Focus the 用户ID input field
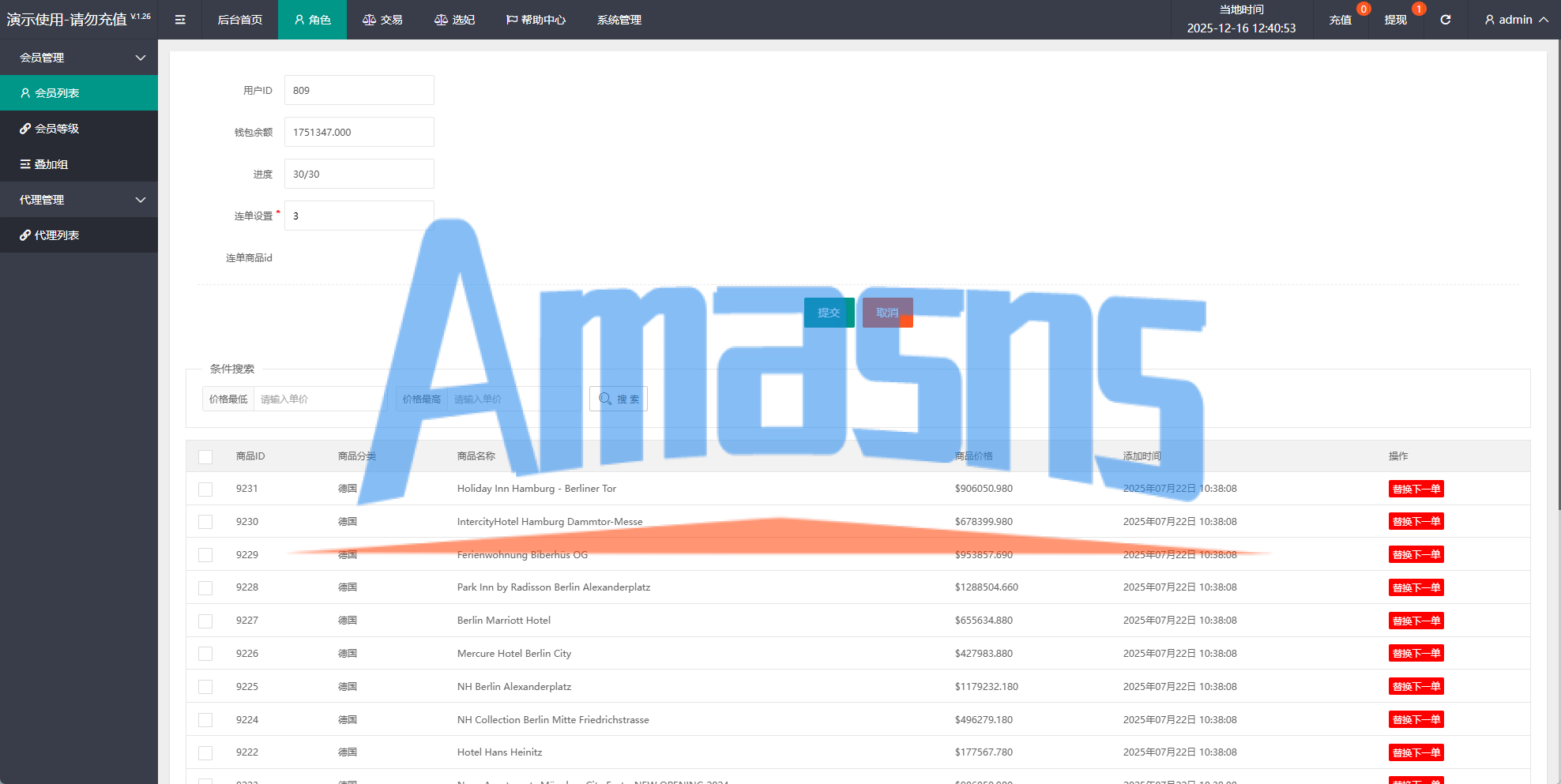This screenshot has width=1561, height=784. click(359, 90)
